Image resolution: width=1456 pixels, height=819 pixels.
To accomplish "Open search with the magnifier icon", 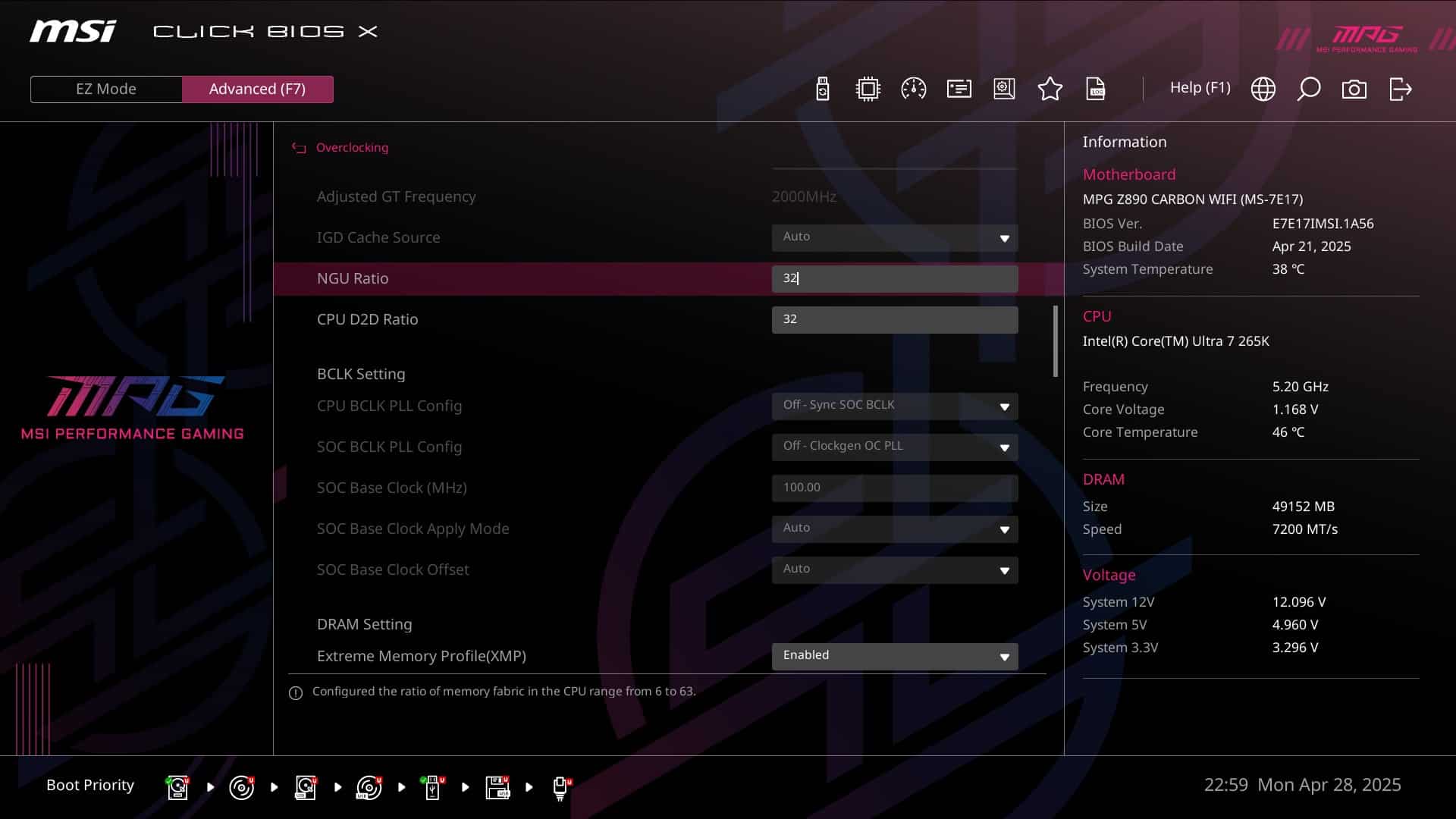I will 1308,89.
